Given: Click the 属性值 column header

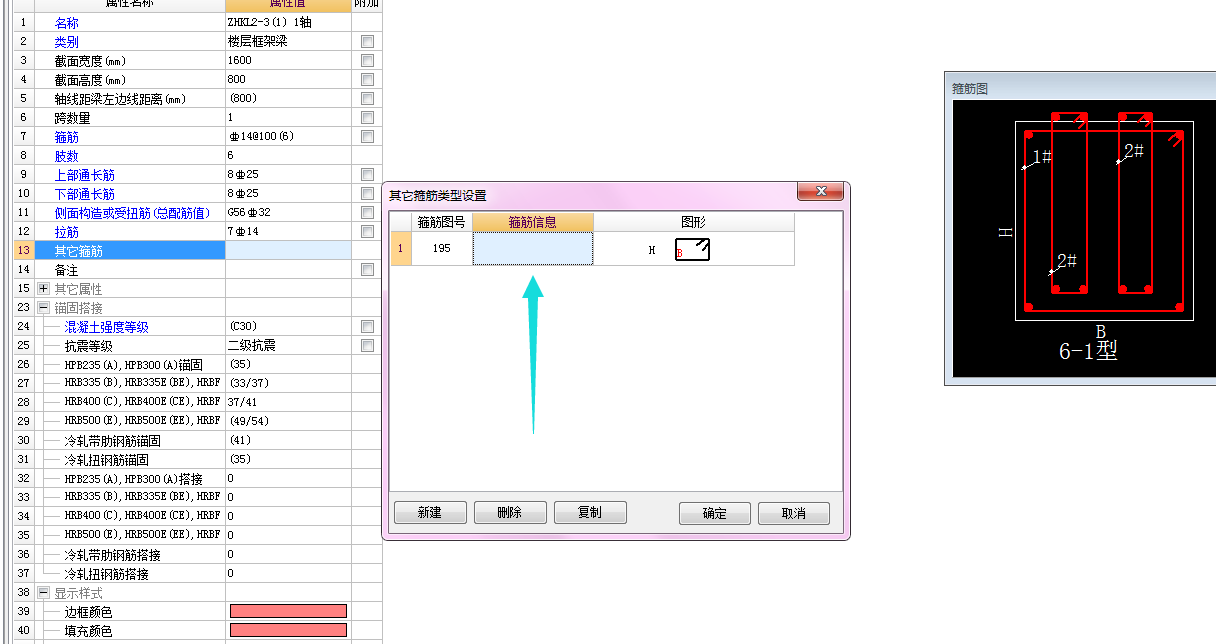Looking at the screenshot, I should 288,4.
